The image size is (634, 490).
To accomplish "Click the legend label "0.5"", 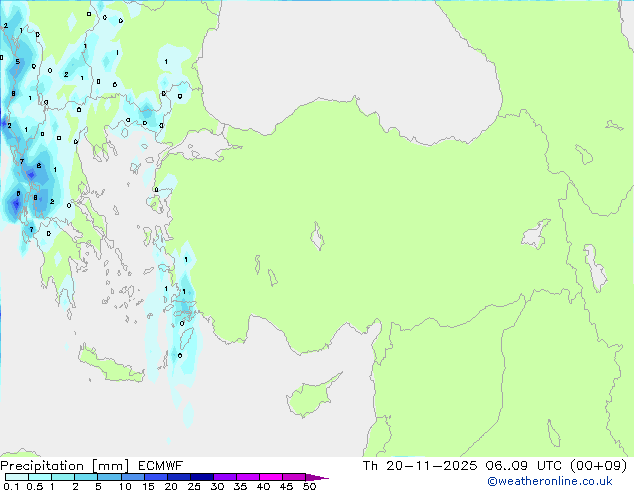I will pos(35,486).
